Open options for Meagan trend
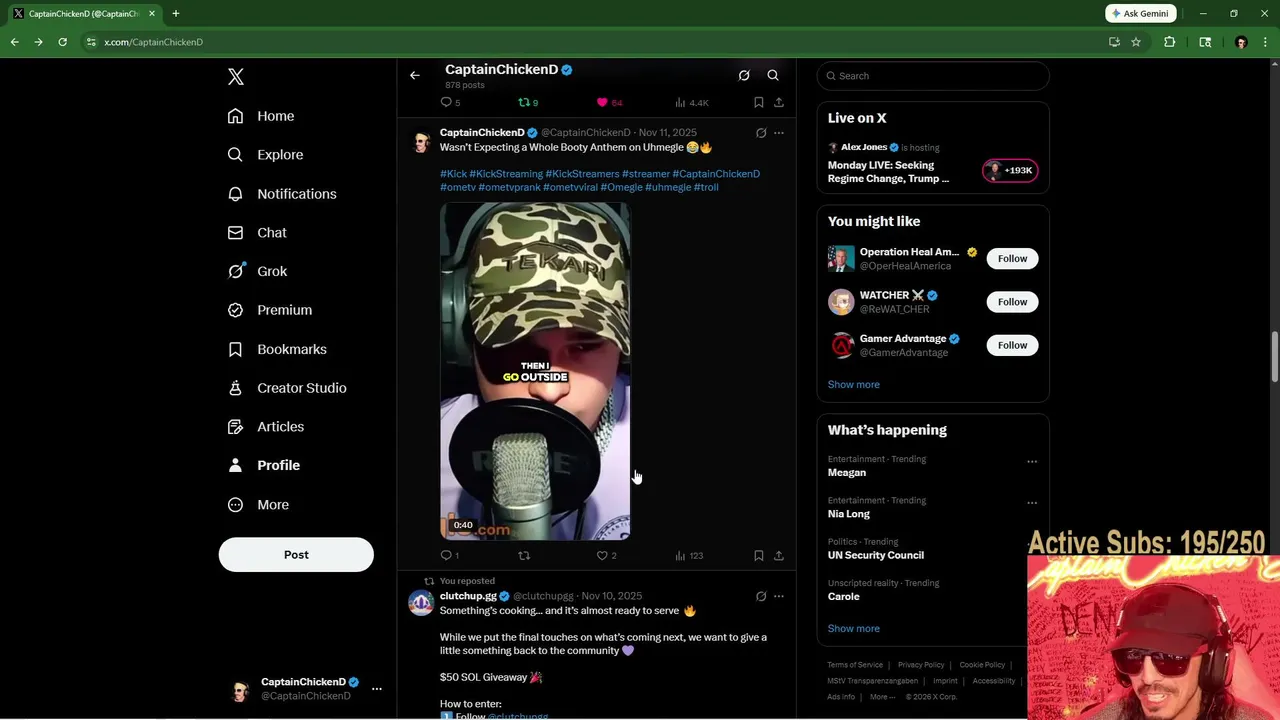The width and height of the screenshot is (1280, 720). click(x=1032, y=462)
